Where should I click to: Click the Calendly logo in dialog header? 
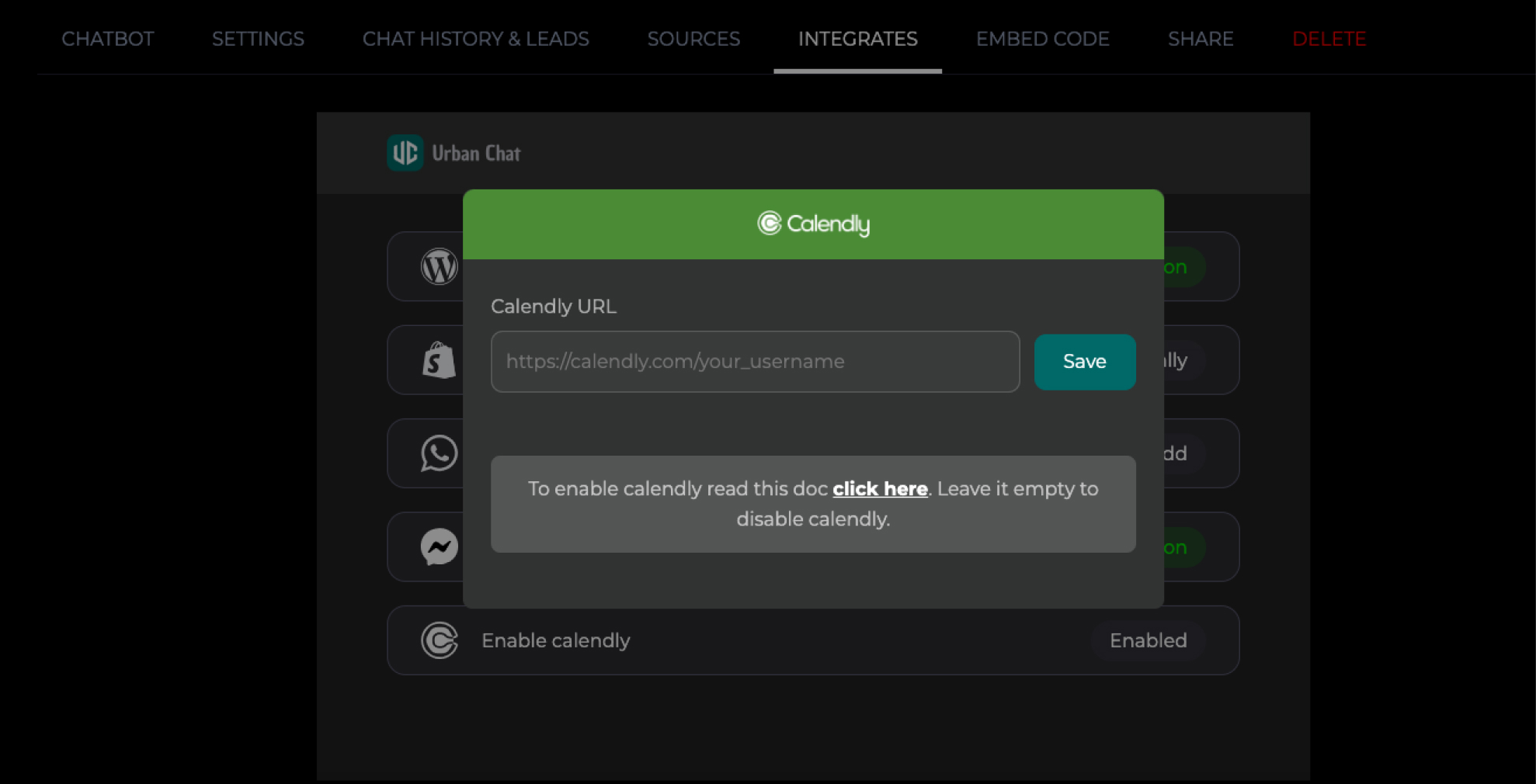tap(813, 224)
